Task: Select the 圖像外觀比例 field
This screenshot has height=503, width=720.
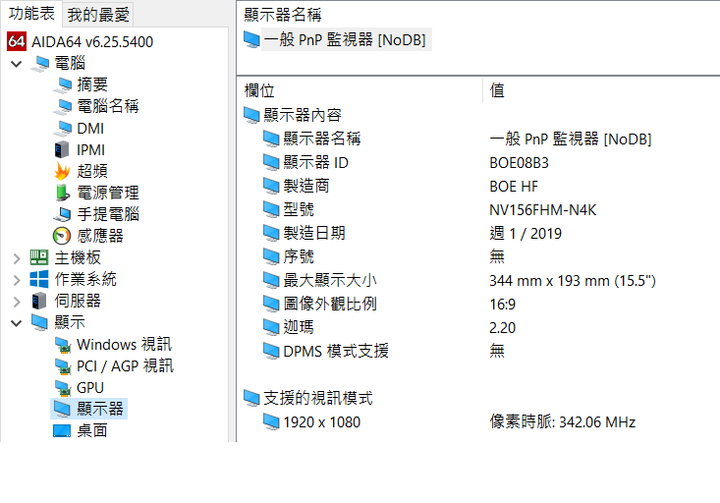Action: (330, 303)
